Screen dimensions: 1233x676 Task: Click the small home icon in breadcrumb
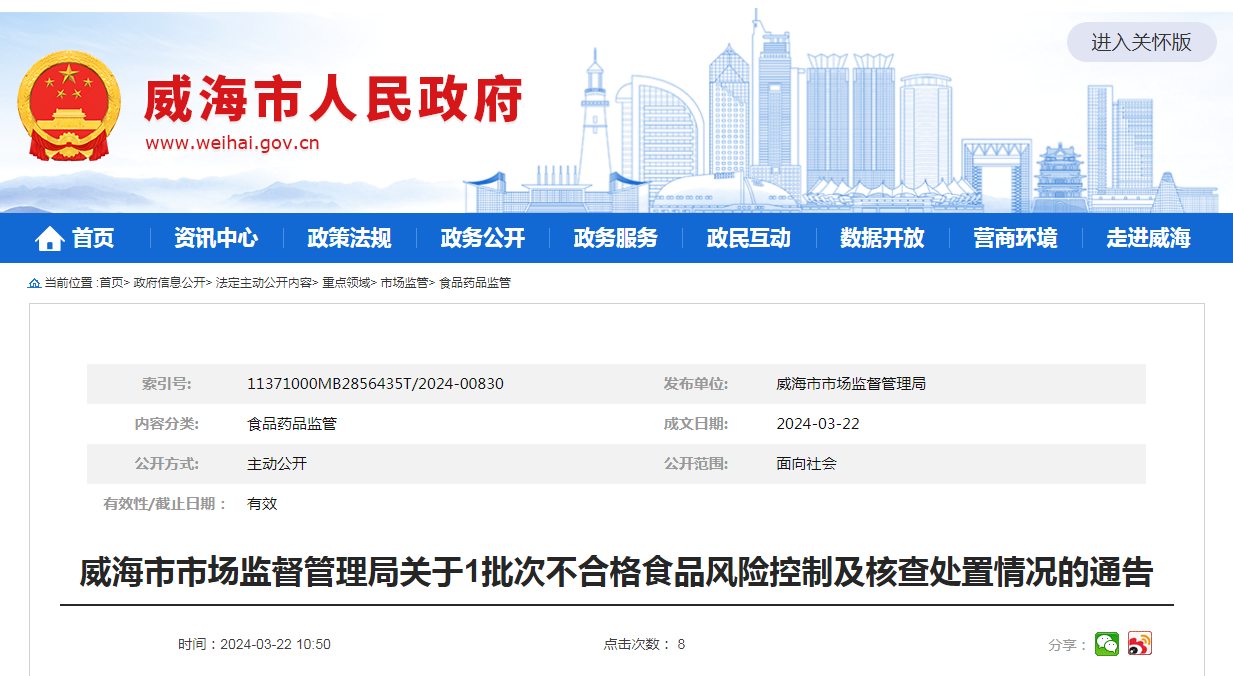pyautogui.click(x=34, y=283)
